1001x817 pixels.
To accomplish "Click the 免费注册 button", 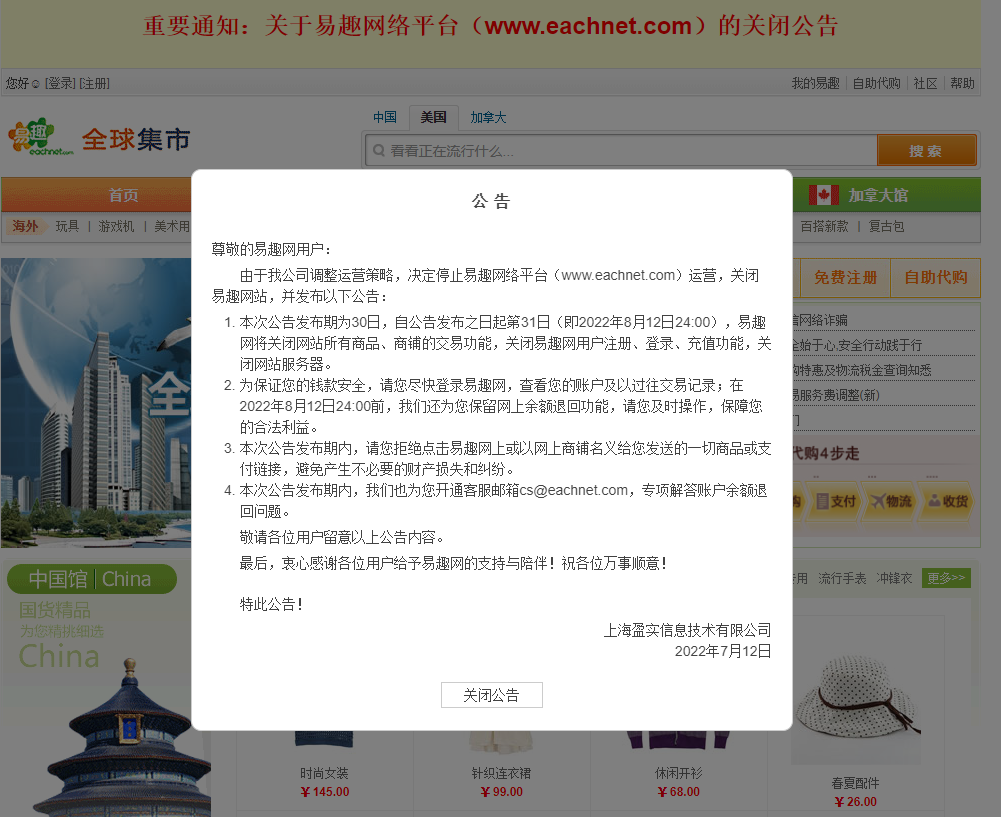I will click(845, 278).
